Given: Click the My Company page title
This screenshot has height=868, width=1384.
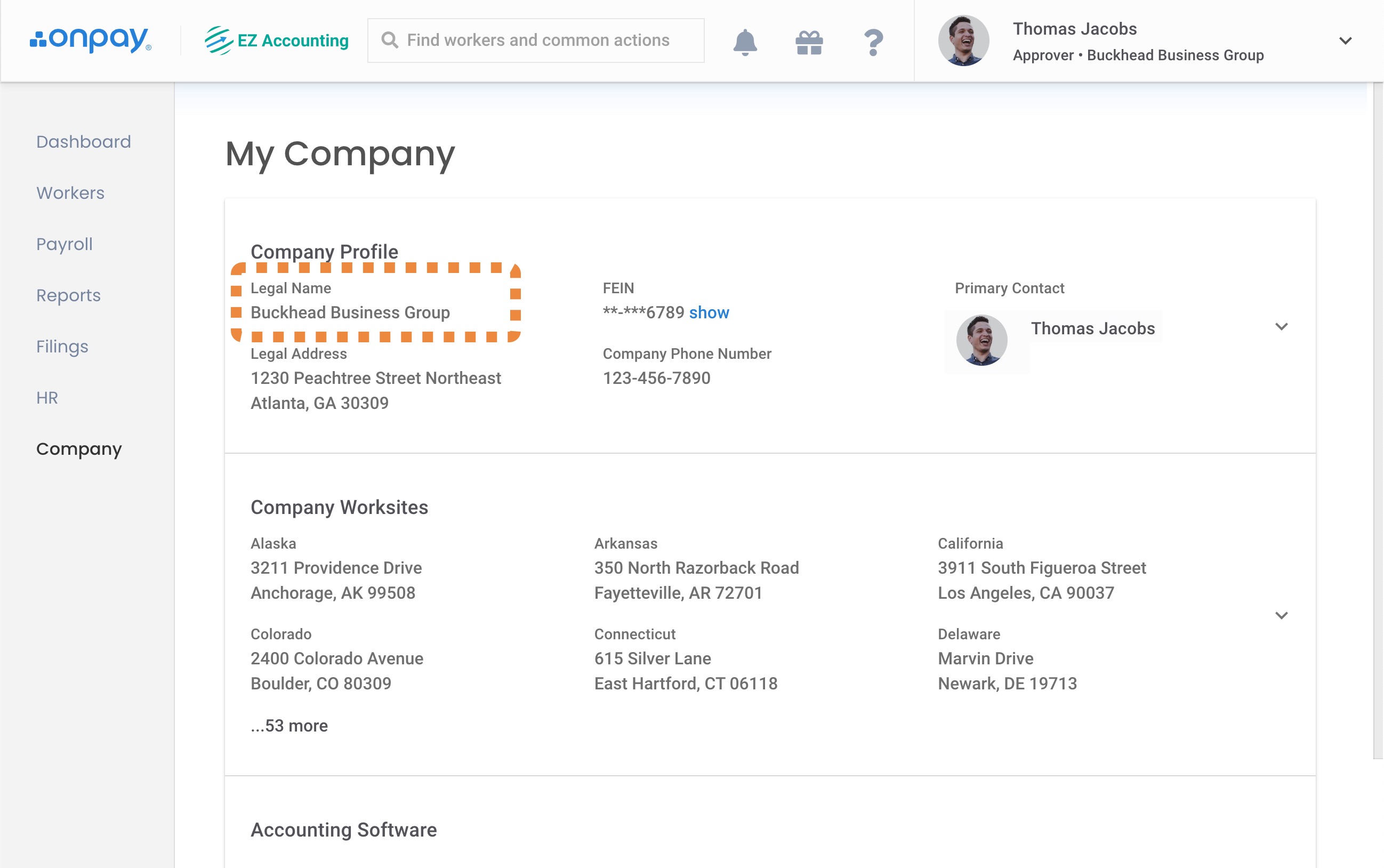Looking at the screenshot, I should pyautogui.click(x=341, y=154).
